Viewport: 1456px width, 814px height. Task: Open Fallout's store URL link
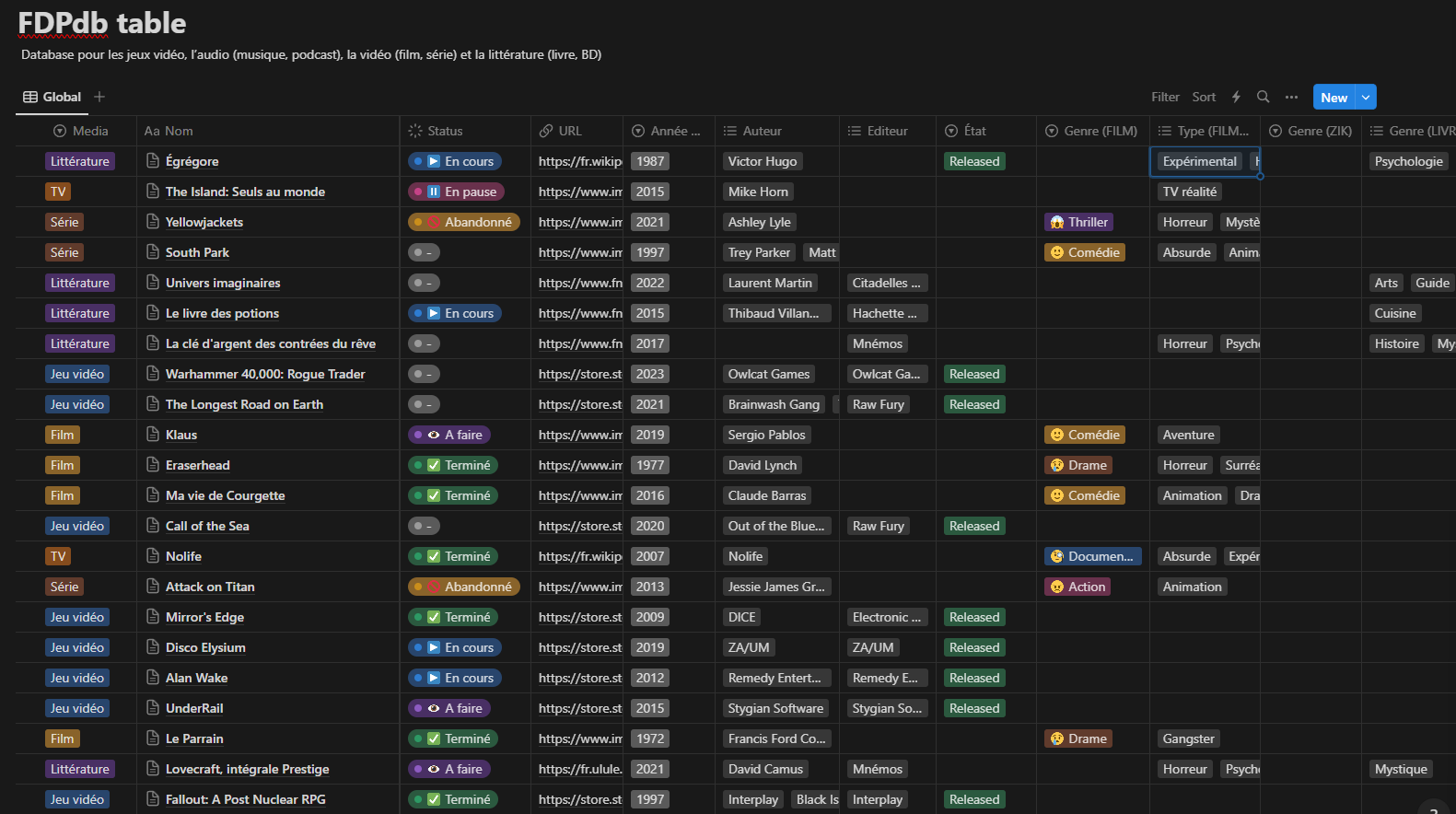tap(580, 799)
